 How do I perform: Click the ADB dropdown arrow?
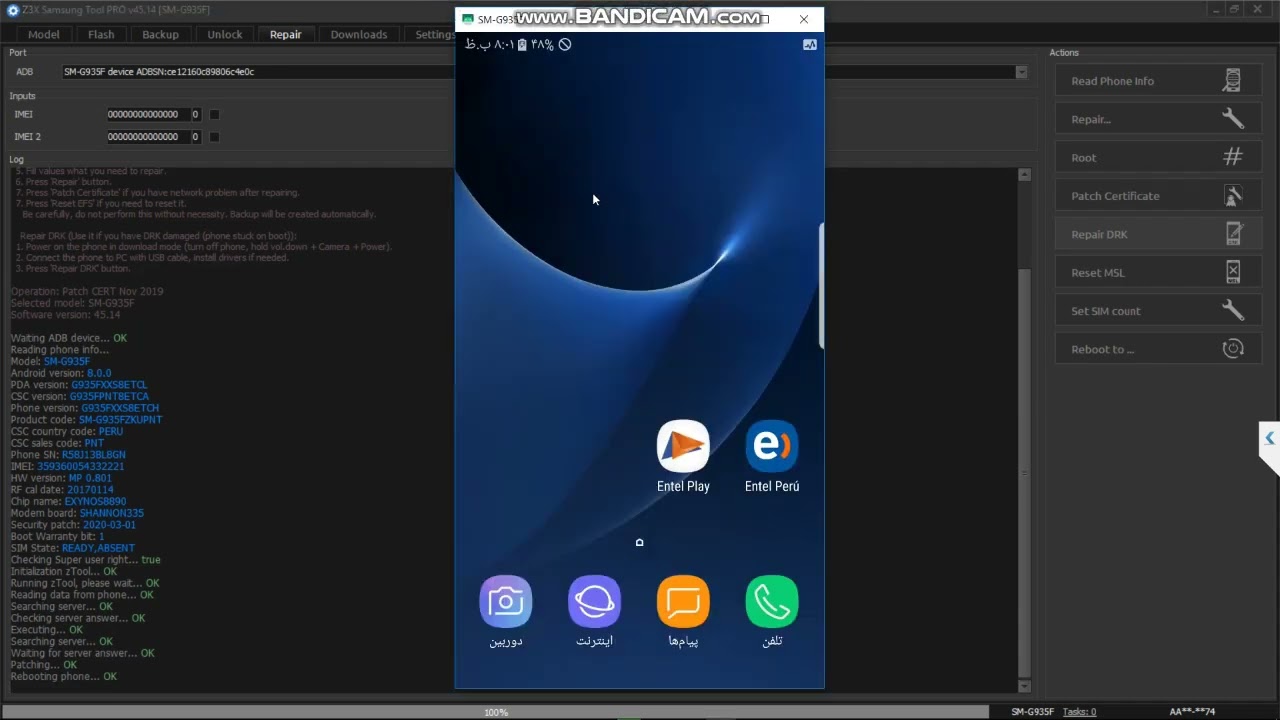1021,72
